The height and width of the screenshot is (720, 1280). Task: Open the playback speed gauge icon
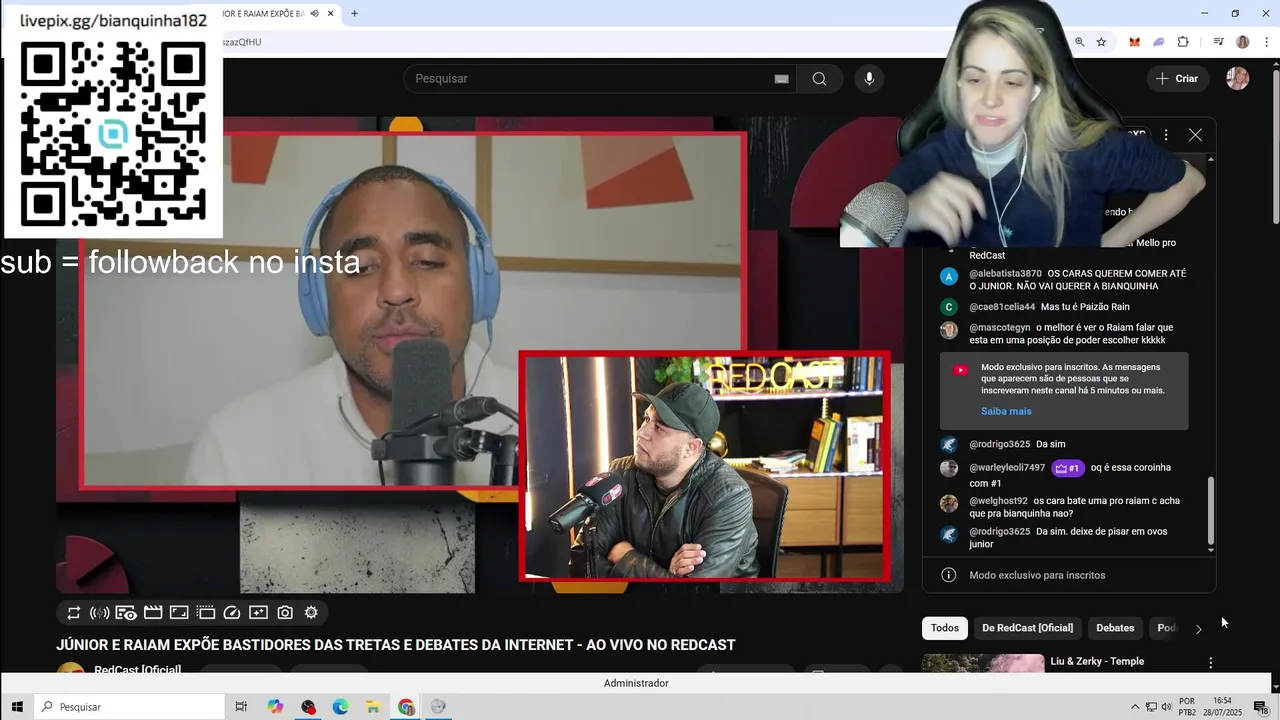coord(232,613)
